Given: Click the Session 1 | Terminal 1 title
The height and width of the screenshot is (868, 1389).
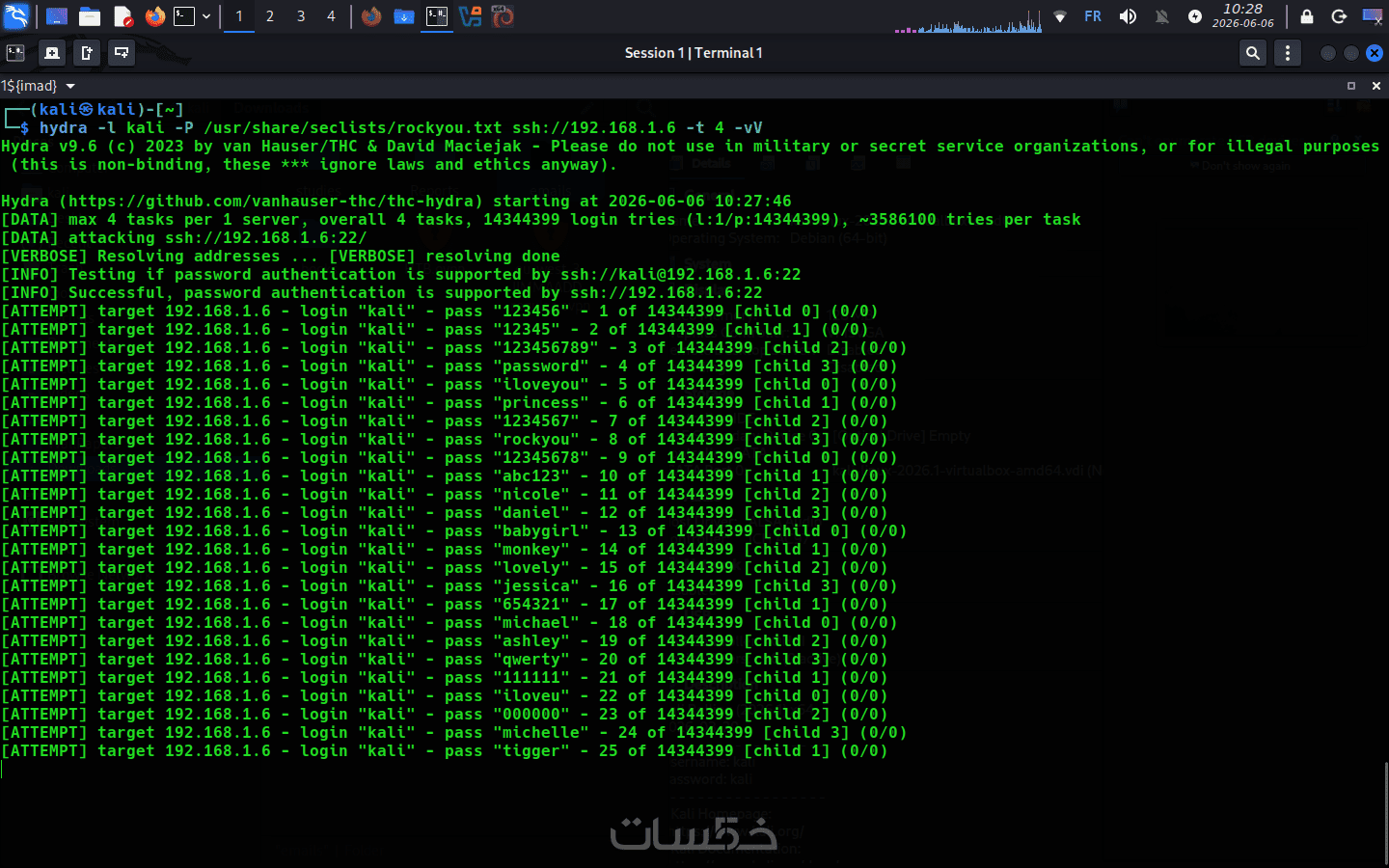Looking at the screenshot, I should click(694, 53).
